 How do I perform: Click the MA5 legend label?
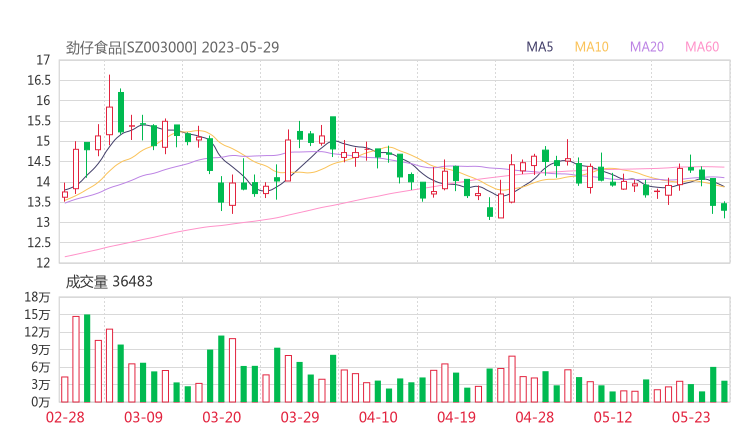pos(539,47)
